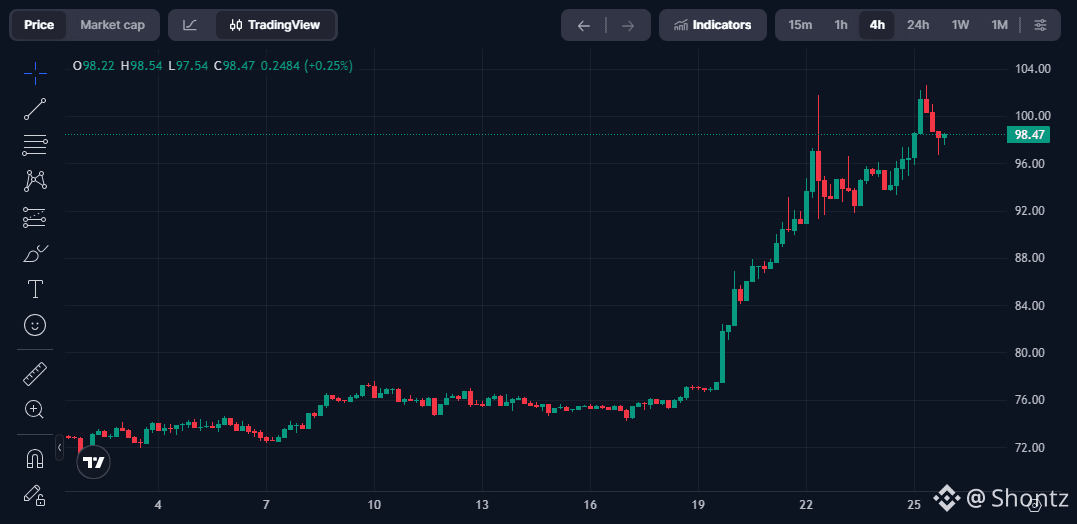The image size is (1077, 524).
Task: Toggle the lock drawings pencil icon
Action: click(x=35, y=494)
